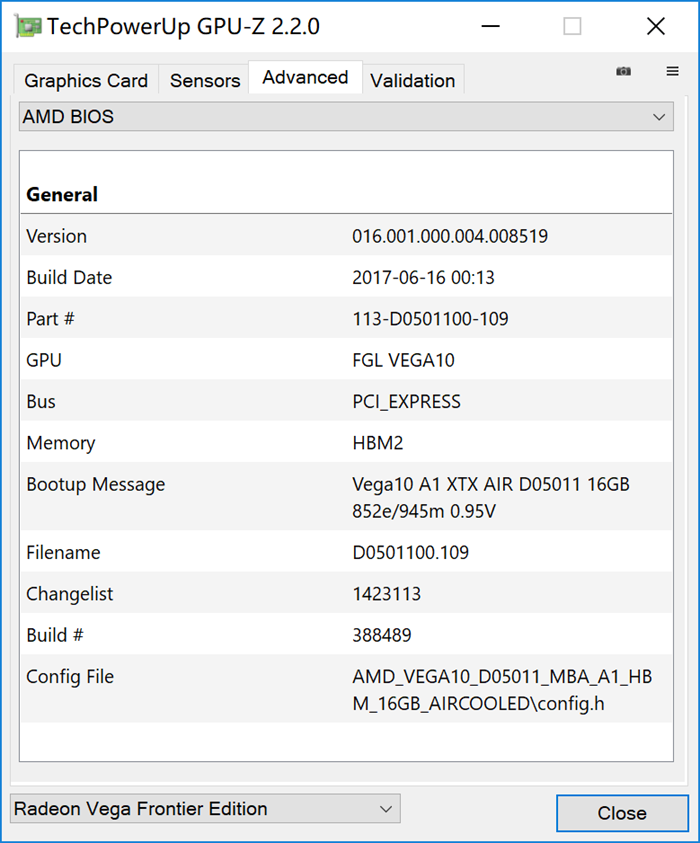Close the window with the X icon

click(655, 26)
